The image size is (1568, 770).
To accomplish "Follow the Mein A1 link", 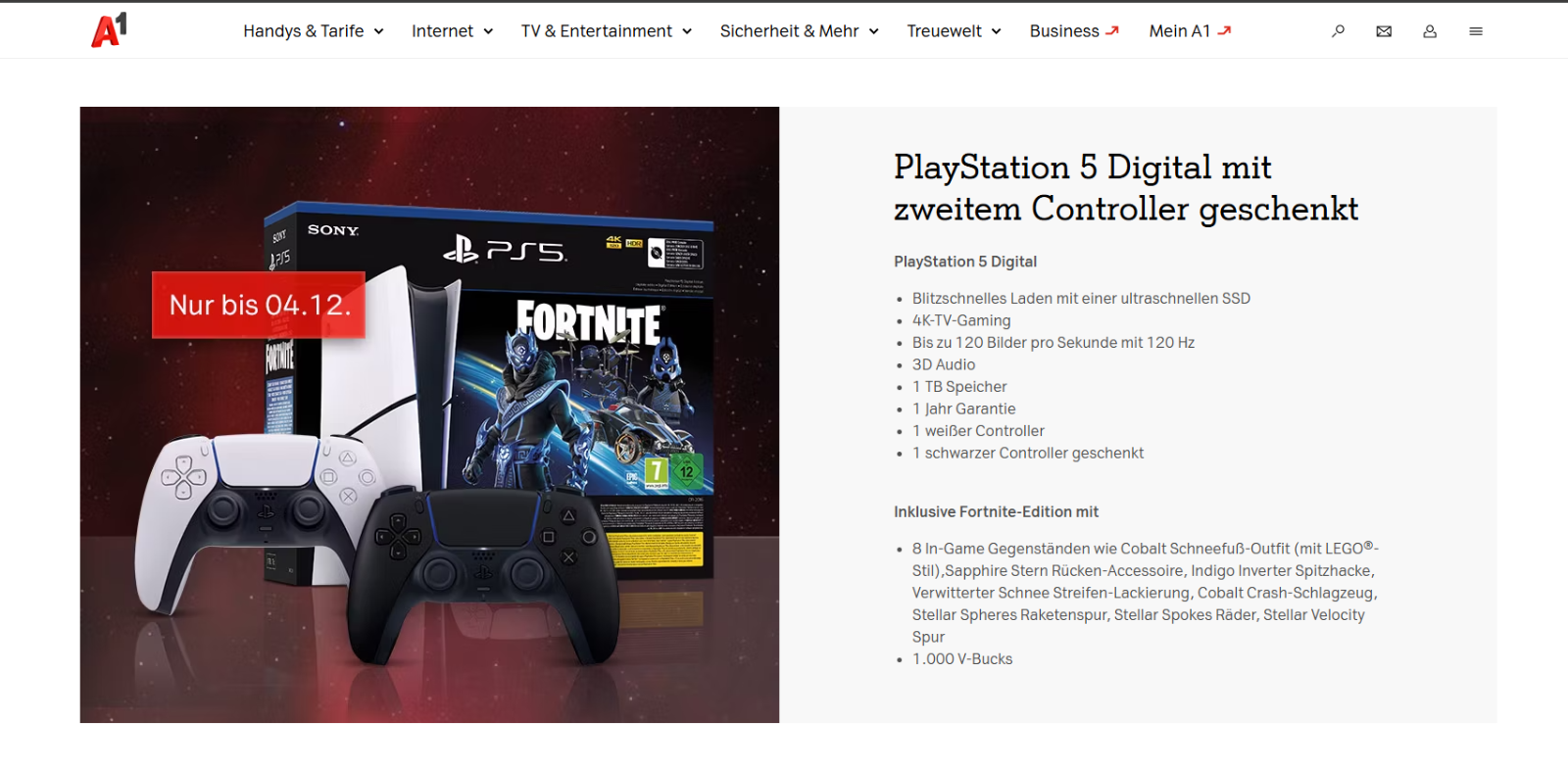I will (1180, 31).
